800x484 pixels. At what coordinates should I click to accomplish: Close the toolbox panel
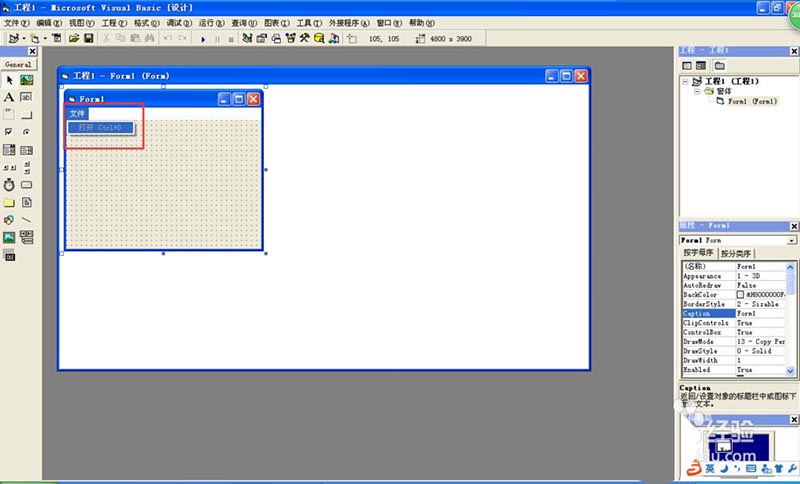coord(32,52)
